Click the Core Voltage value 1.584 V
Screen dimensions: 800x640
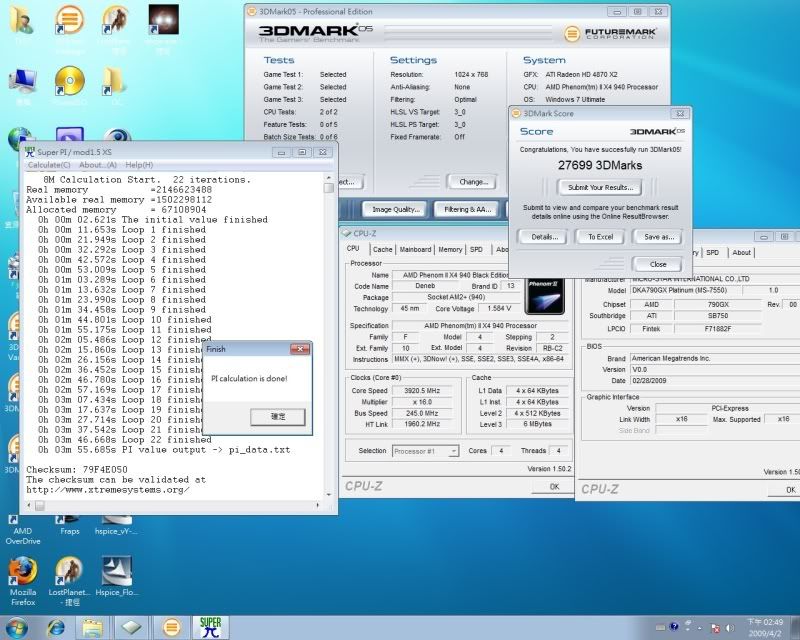pyautogui.click(x=498, y=309)
